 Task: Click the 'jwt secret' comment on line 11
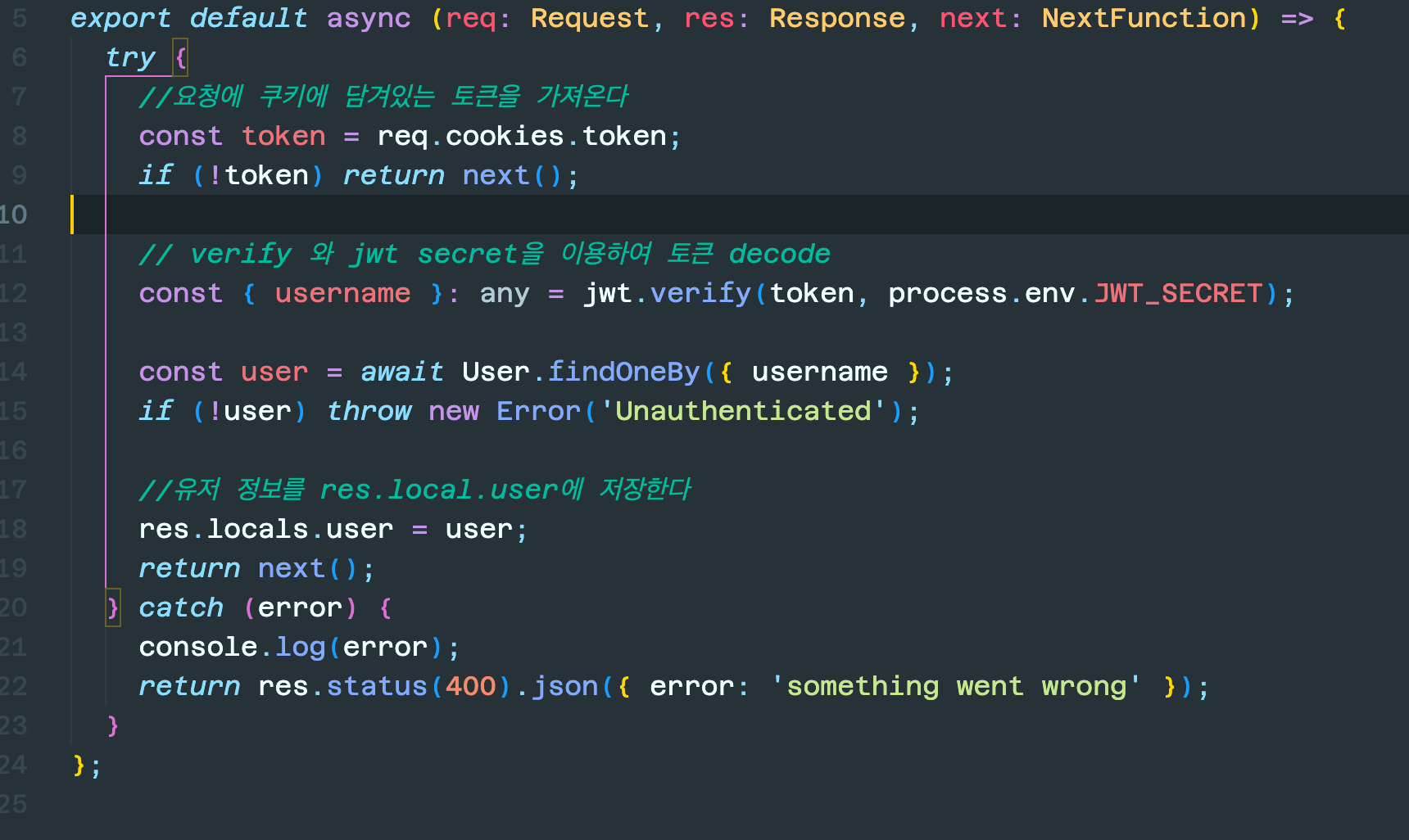(x=485, y=254)
